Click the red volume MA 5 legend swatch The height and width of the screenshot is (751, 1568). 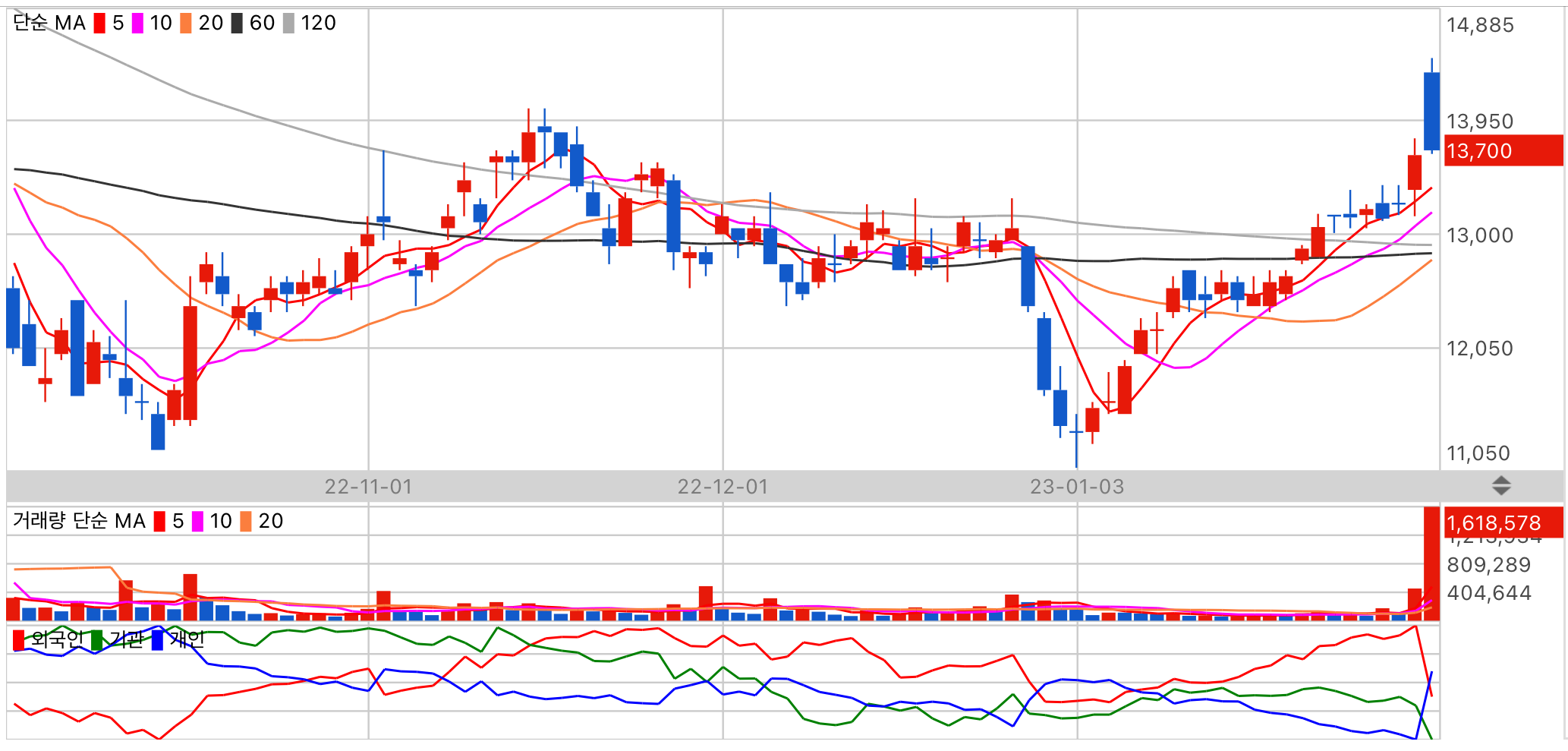click(159, 522)
